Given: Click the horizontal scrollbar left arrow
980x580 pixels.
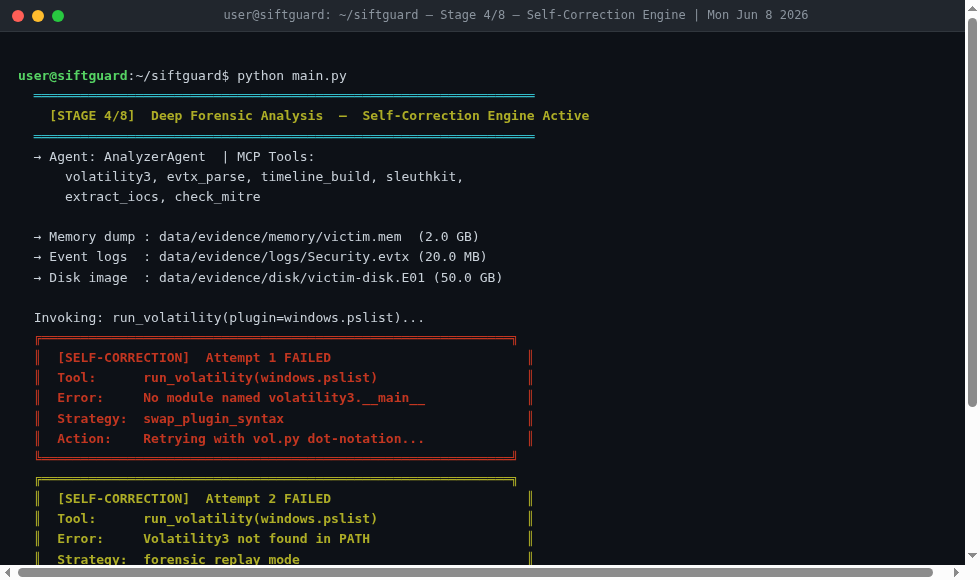Looking at the screenshot, I should click(x=8, y=572).
